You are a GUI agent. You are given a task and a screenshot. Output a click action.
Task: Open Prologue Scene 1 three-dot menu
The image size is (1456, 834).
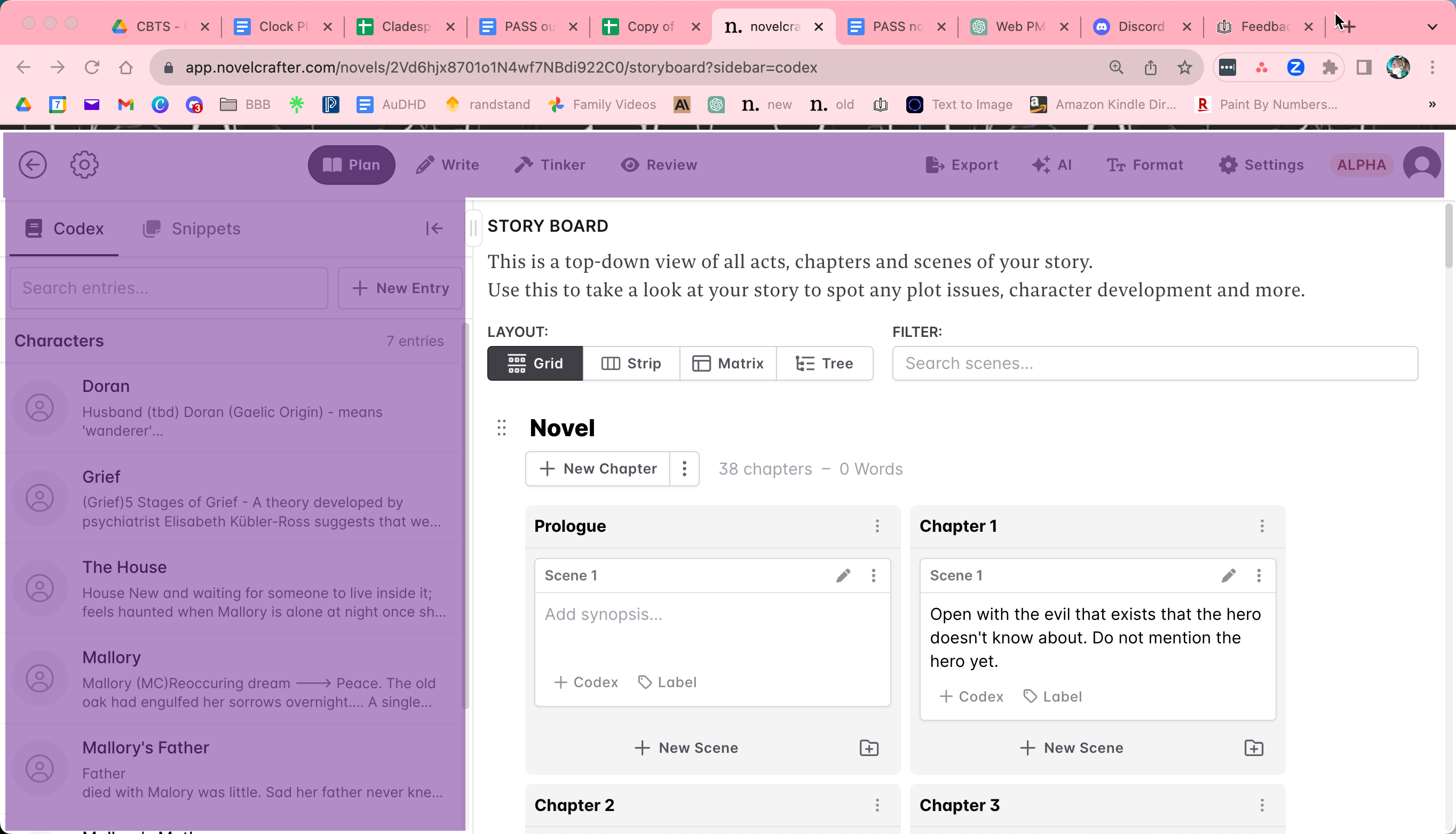pyautogui.click(x=874, y=576)
